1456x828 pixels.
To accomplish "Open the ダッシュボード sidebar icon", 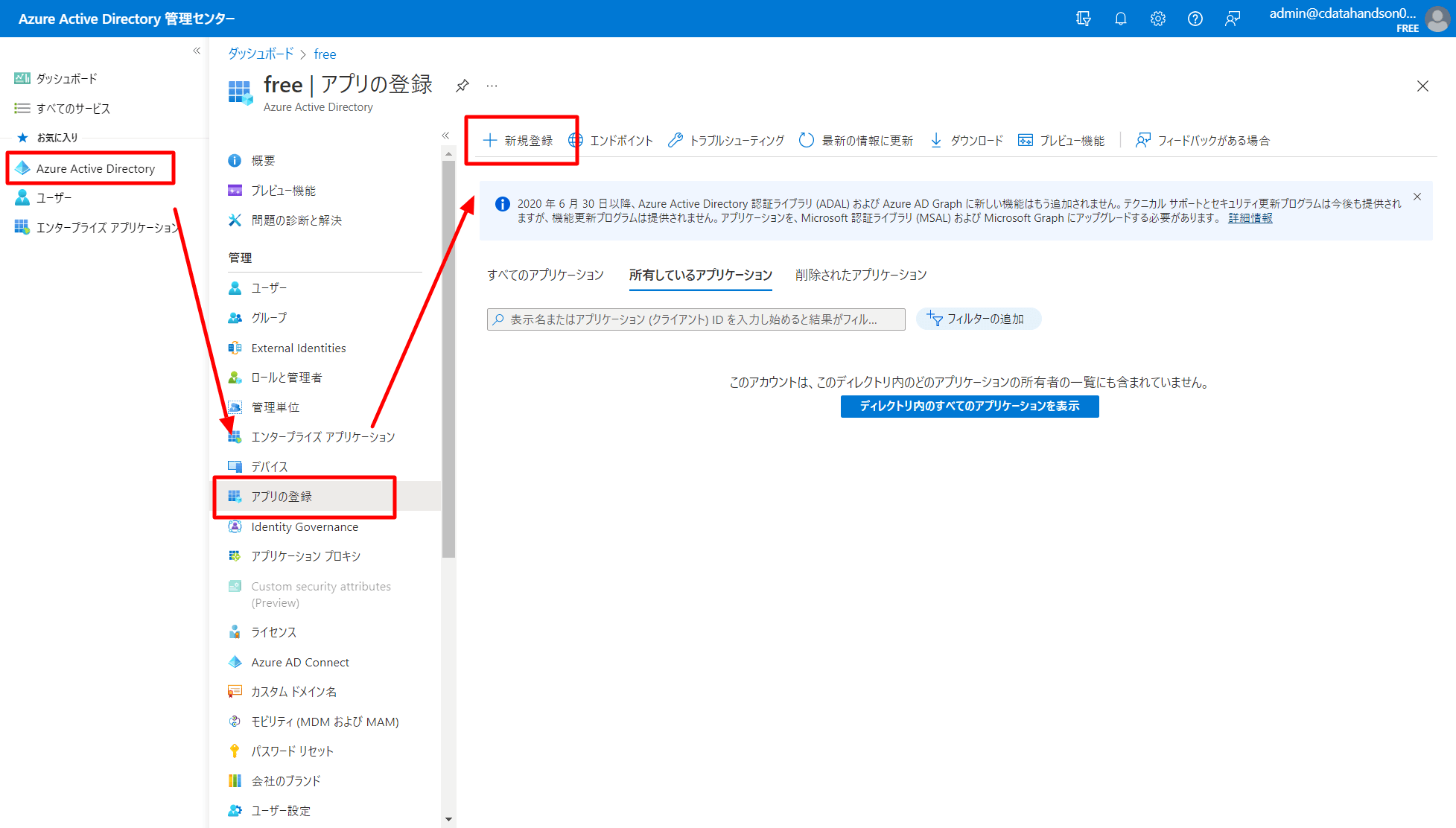I will click(x=21, y=77).
